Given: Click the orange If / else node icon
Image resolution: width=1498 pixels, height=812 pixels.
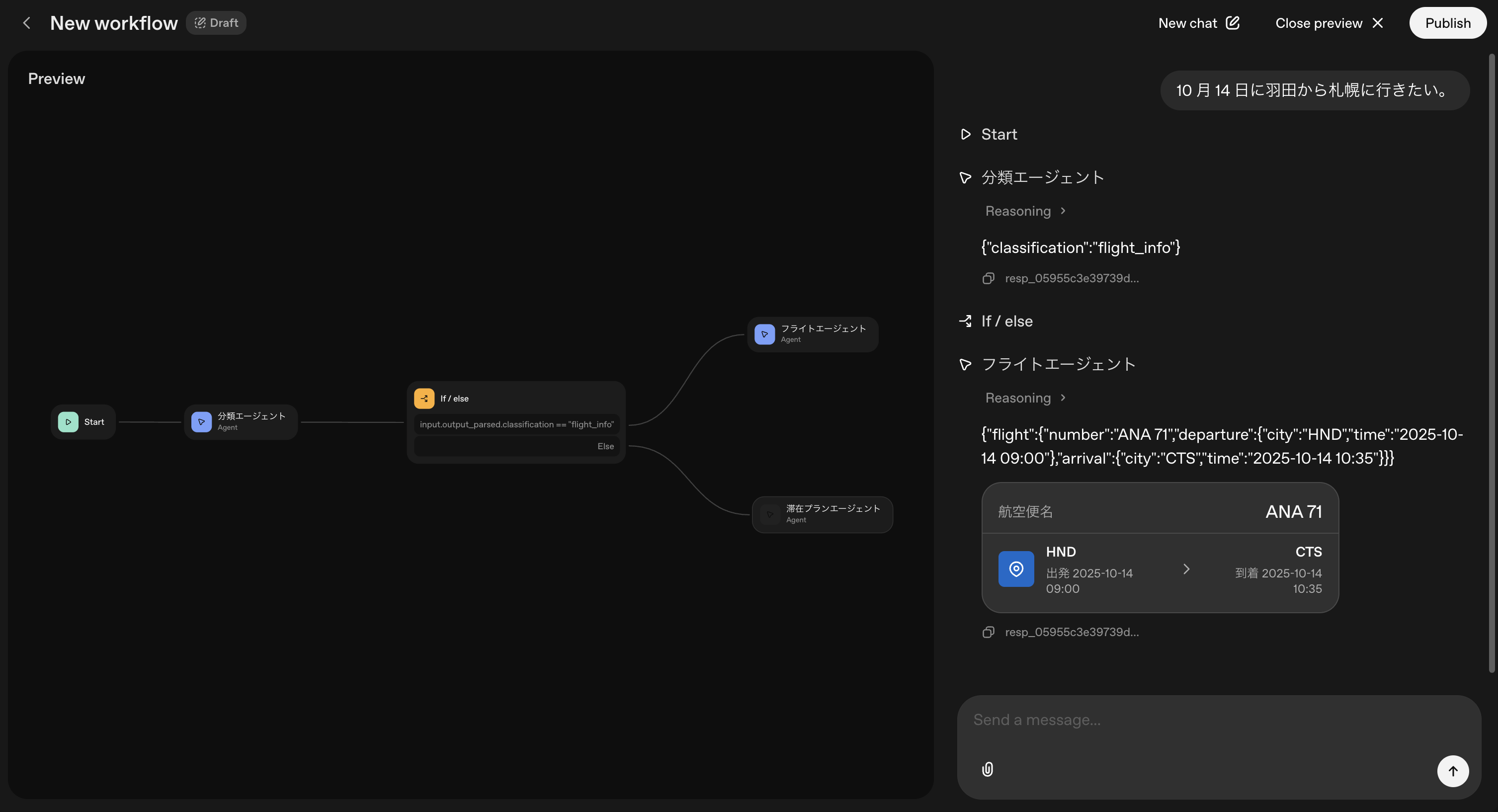Looking at the screenshot, I should click(424, 399).
